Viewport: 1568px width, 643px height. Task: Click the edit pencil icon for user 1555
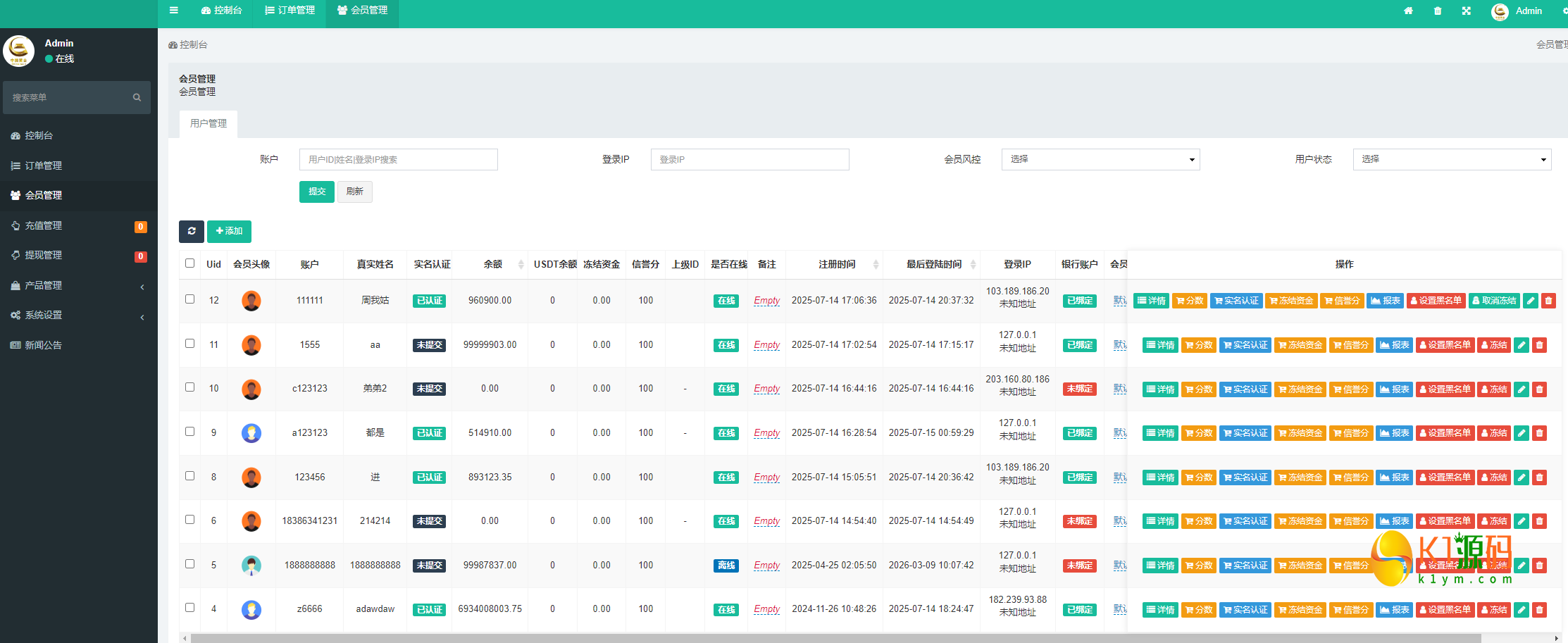click(1522, 345)
